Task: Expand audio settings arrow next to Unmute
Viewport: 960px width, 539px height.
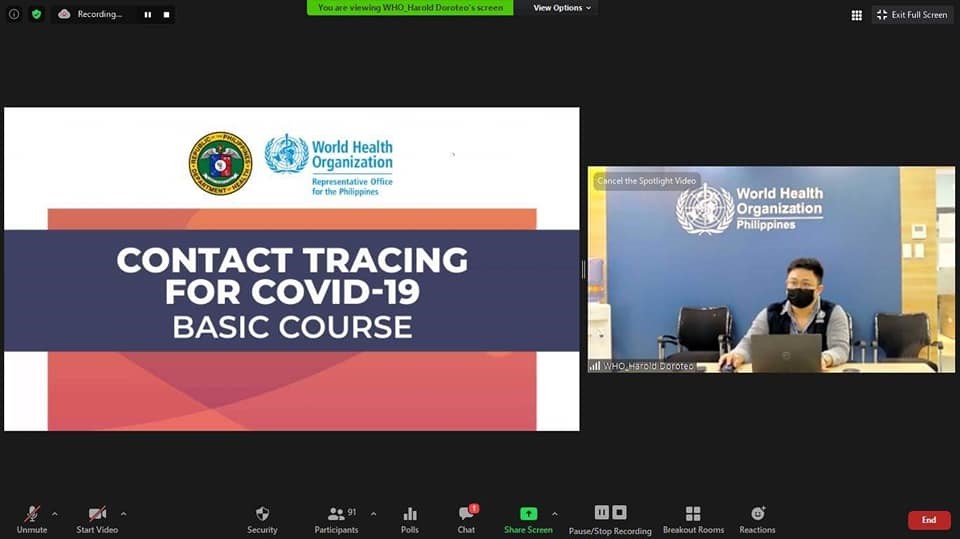Action: [x=54, y=514]
